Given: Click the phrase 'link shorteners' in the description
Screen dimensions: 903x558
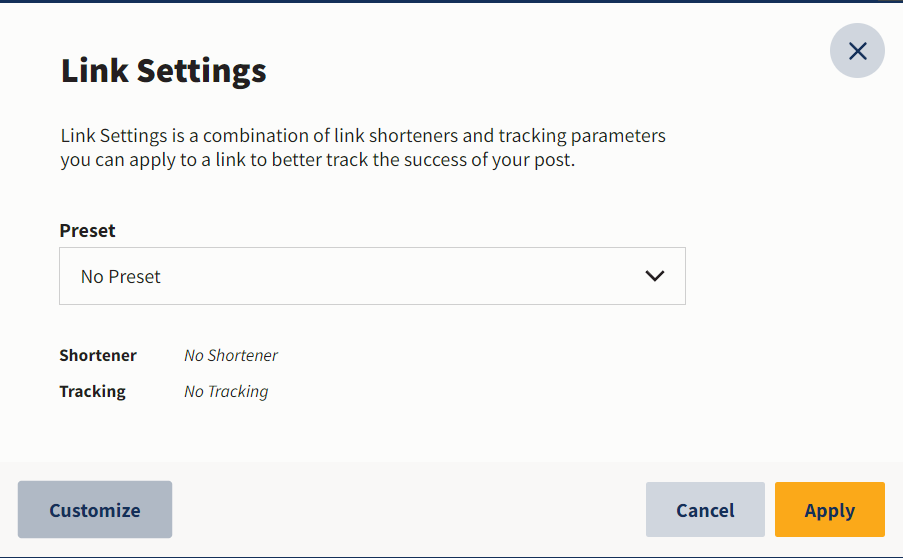Looking at the screenshot, I should [x=396, y=136].
